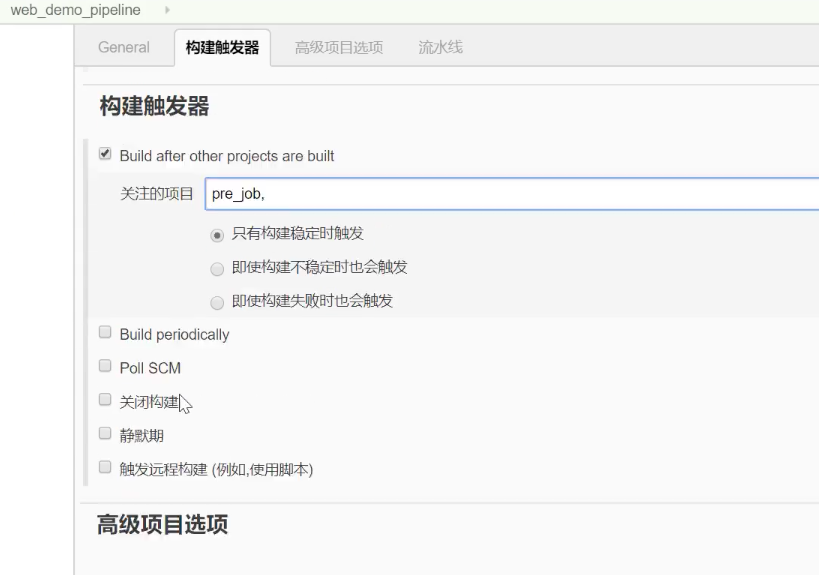Enable the Build periodically checkbox
Viewport: 819px width, 575px height.
105,332
